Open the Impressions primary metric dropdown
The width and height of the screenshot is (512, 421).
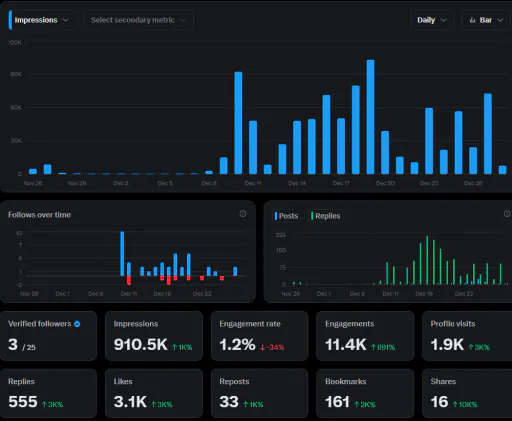point(41,20)
